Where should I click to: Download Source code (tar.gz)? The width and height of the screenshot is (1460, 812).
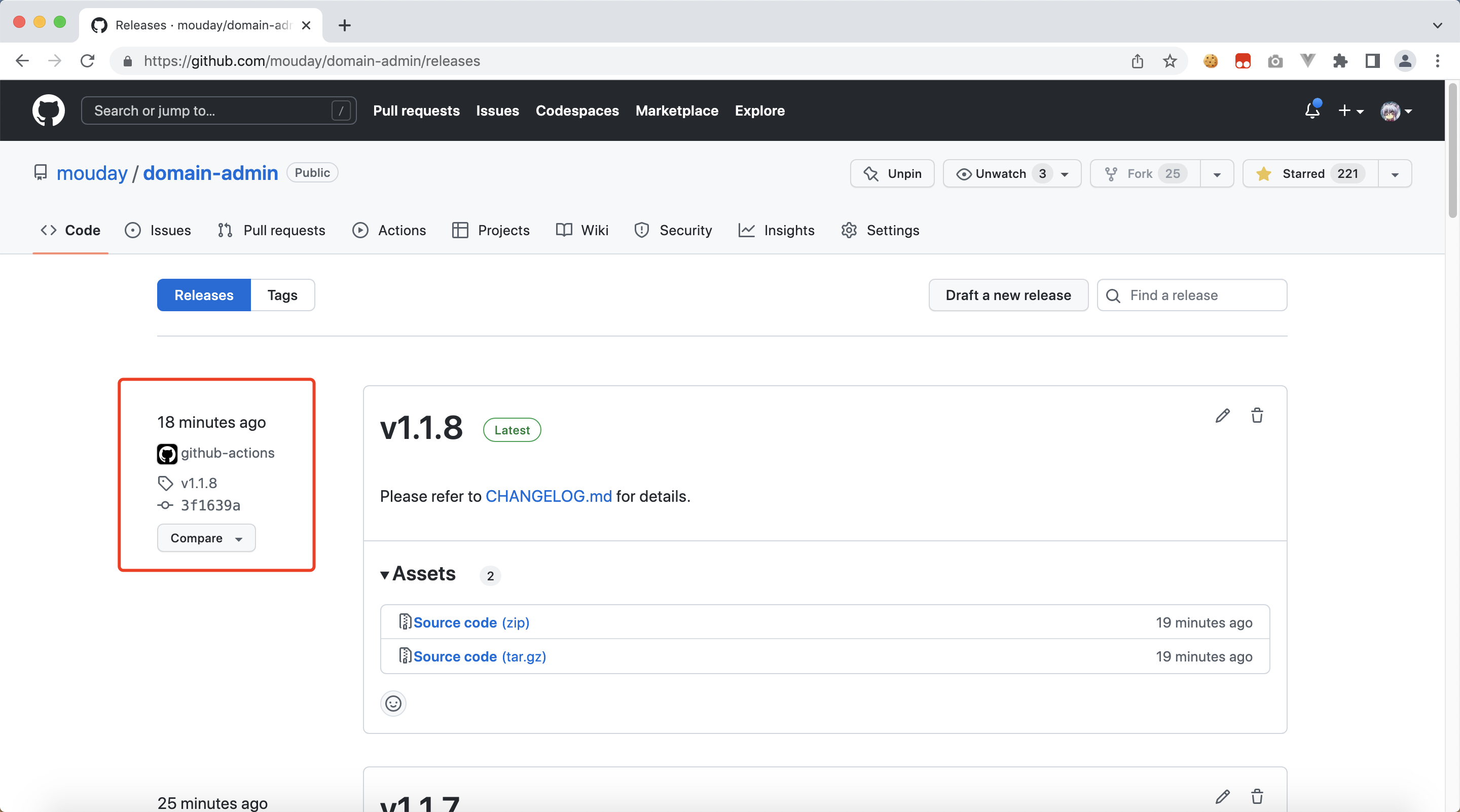point(480,656)
